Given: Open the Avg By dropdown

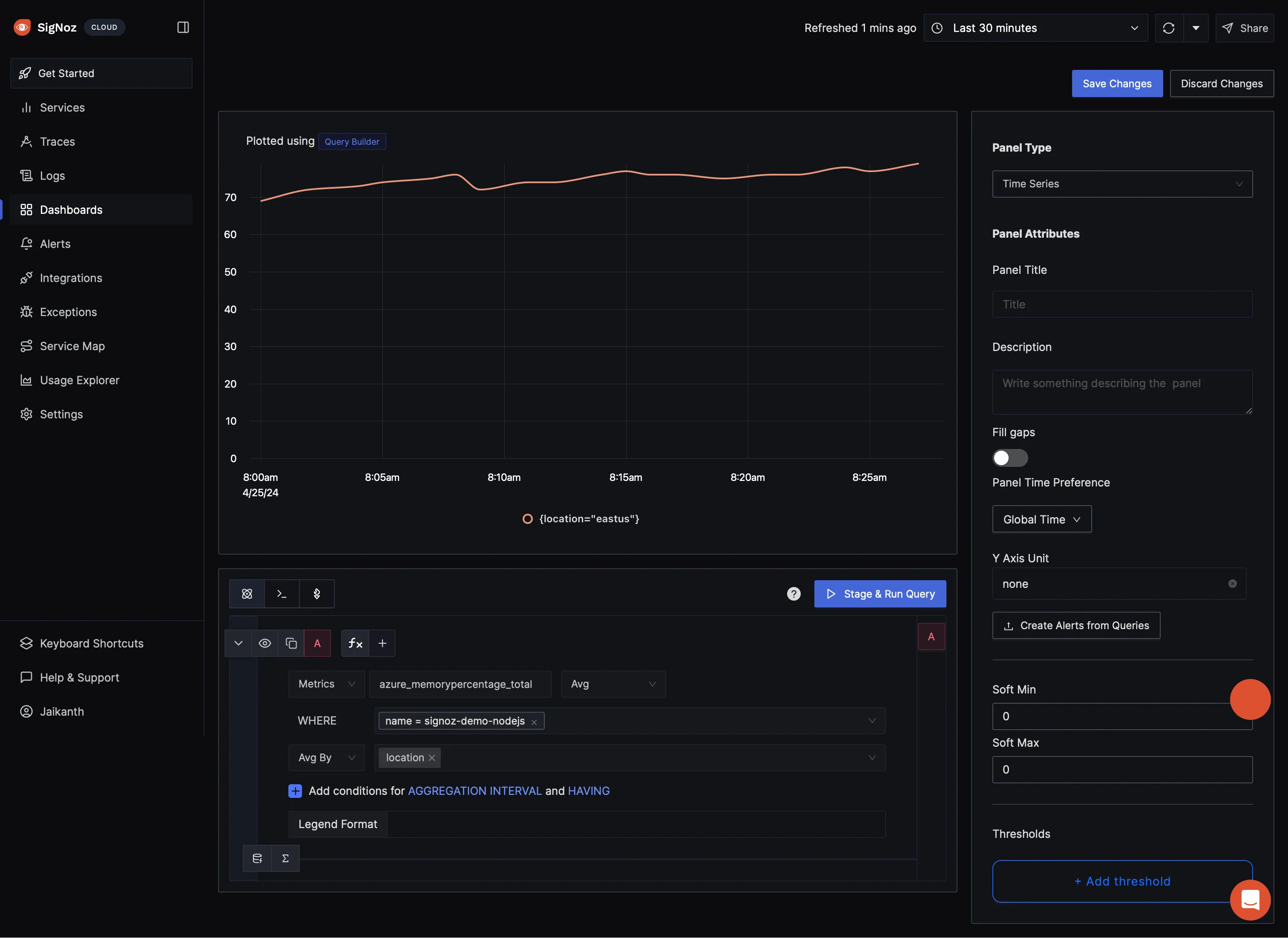Looking at the screenshot, I should 327,758.
